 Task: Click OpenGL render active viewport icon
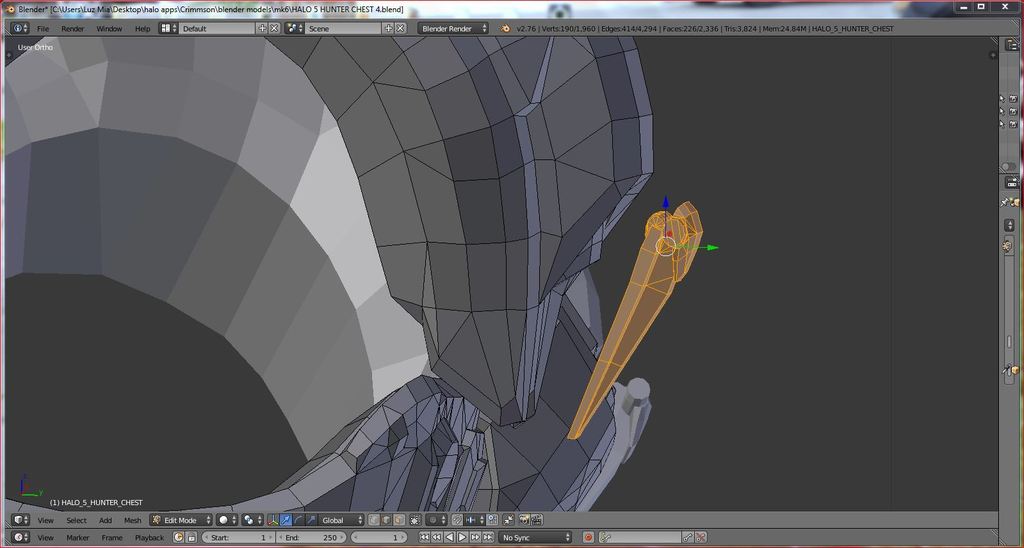[524, 520]
